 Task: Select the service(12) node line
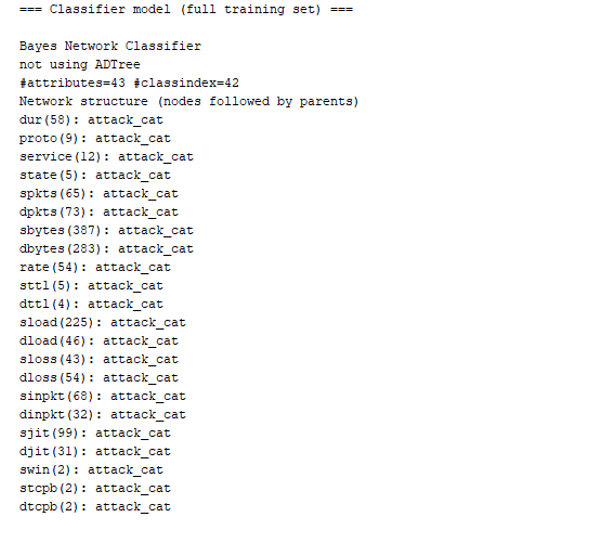click(106, 157)
